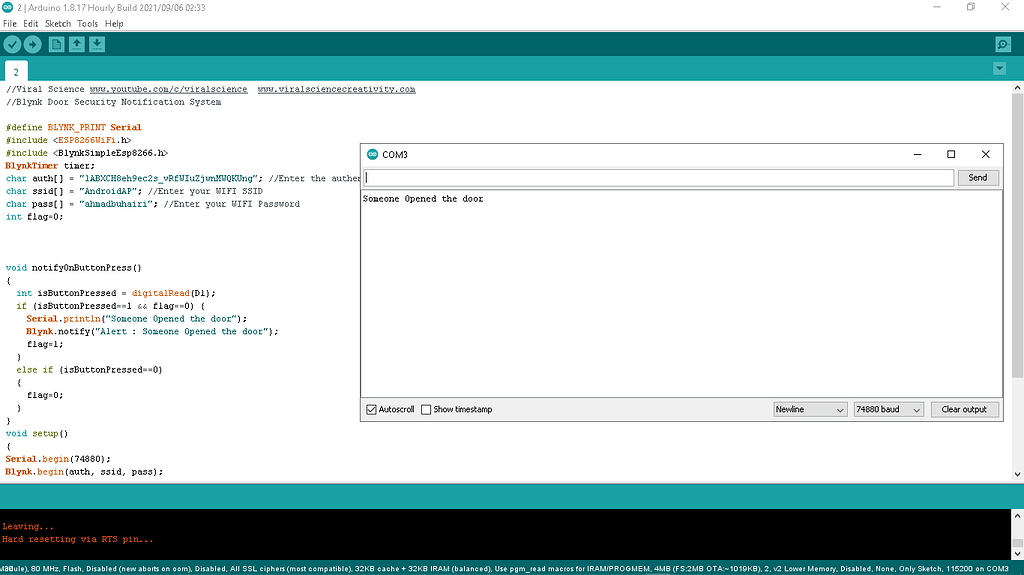Open the Serial Monitor magnifier icon
Viewport: 1024px width, 575px height.
pos(1002,44)
